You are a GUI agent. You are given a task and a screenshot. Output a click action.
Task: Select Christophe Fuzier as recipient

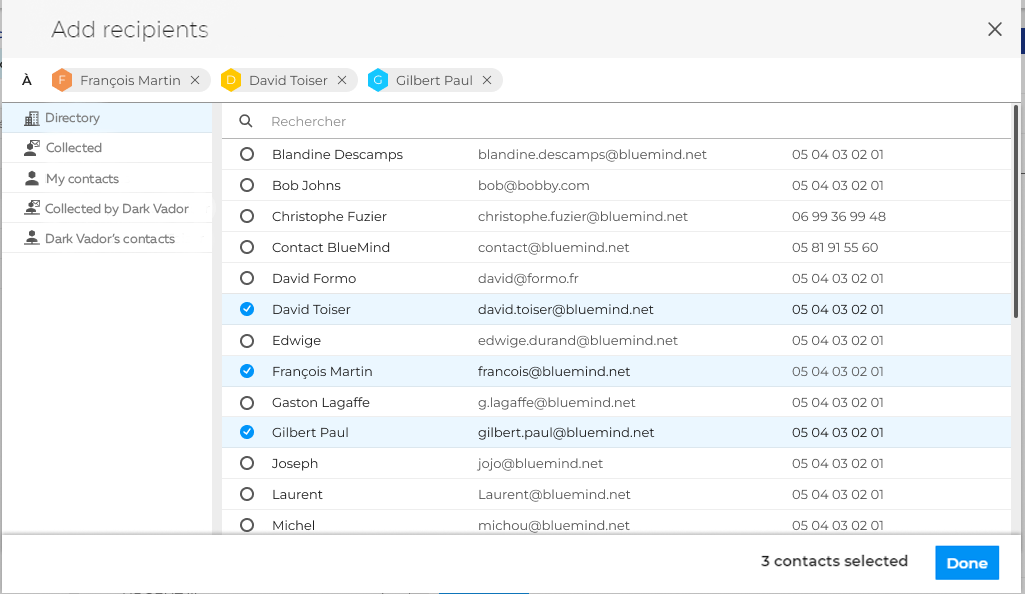coord(247,217)
